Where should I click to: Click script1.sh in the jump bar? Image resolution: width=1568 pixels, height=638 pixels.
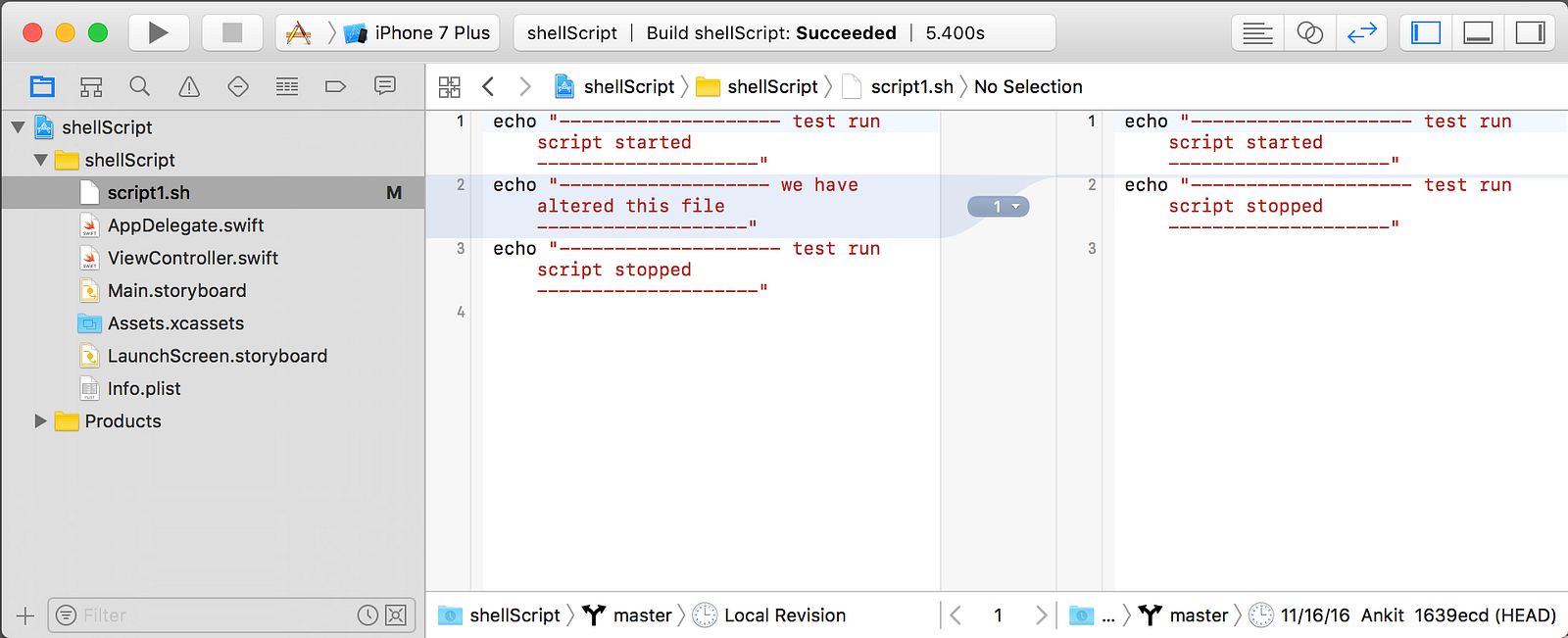pyautogui.click(x=898, y=86)
